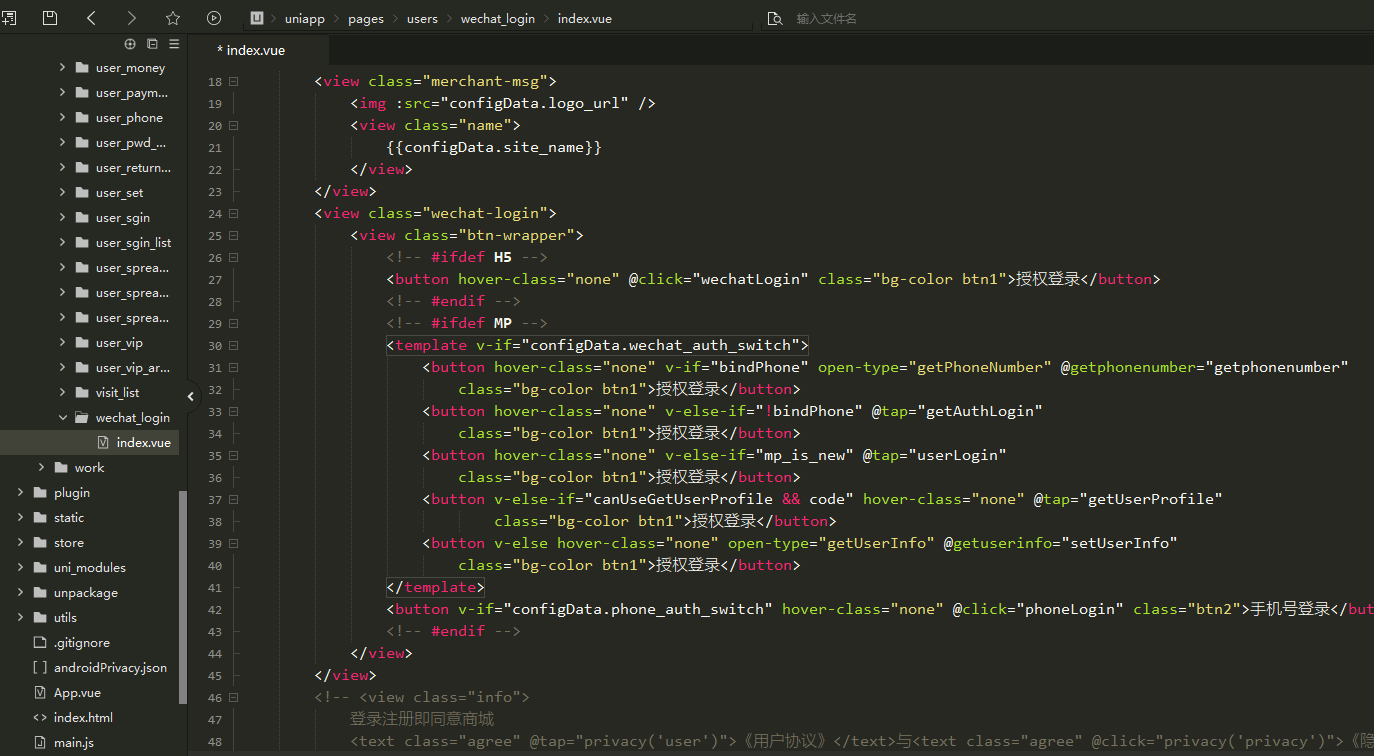Fold button block at line 35

233,455
